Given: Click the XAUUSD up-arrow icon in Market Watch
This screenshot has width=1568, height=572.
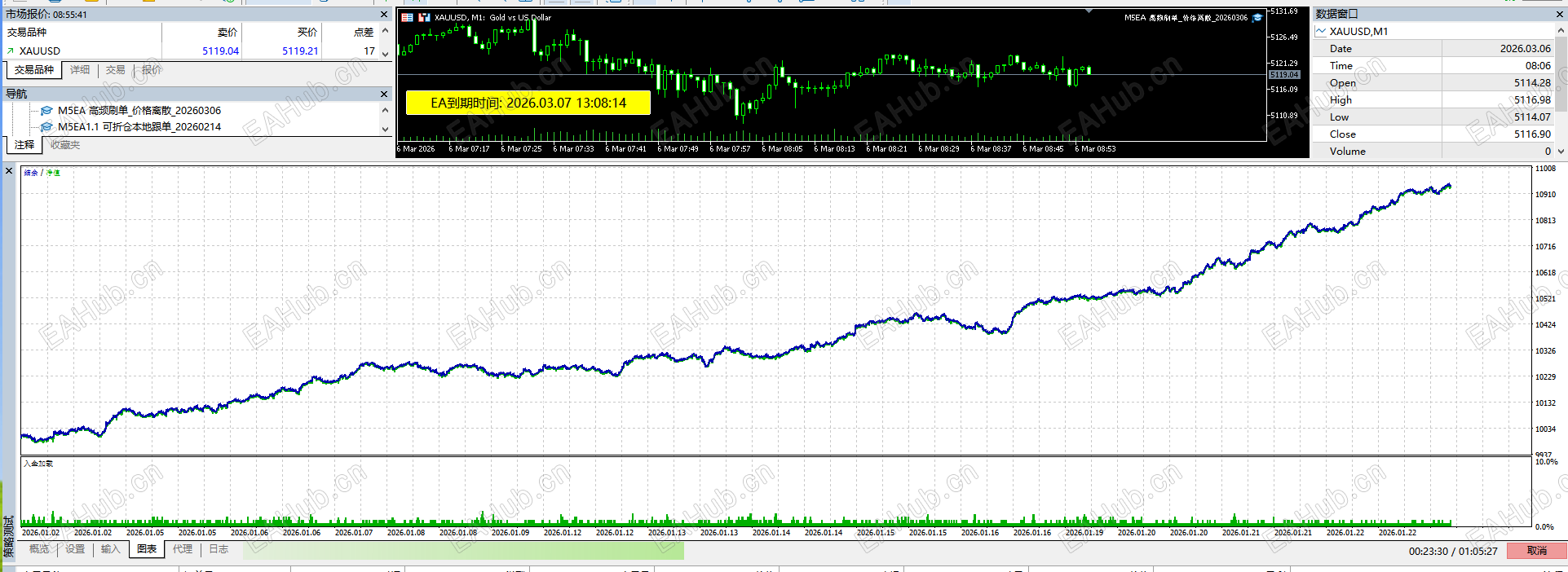Looking at the screenshot, I should [11, 51].
